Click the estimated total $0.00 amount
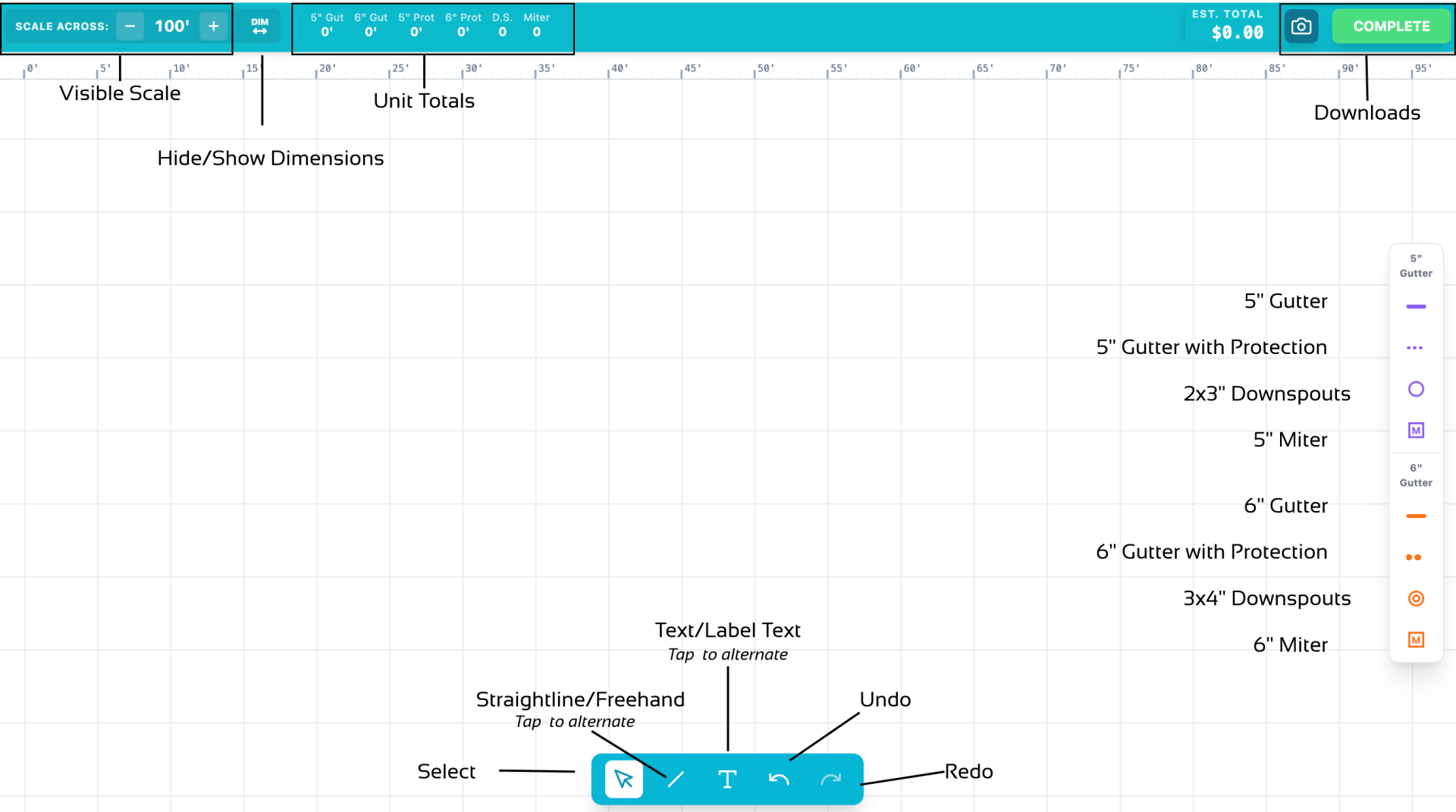Viewport: 1456px width, 812px height. (x=1237, y=33)
